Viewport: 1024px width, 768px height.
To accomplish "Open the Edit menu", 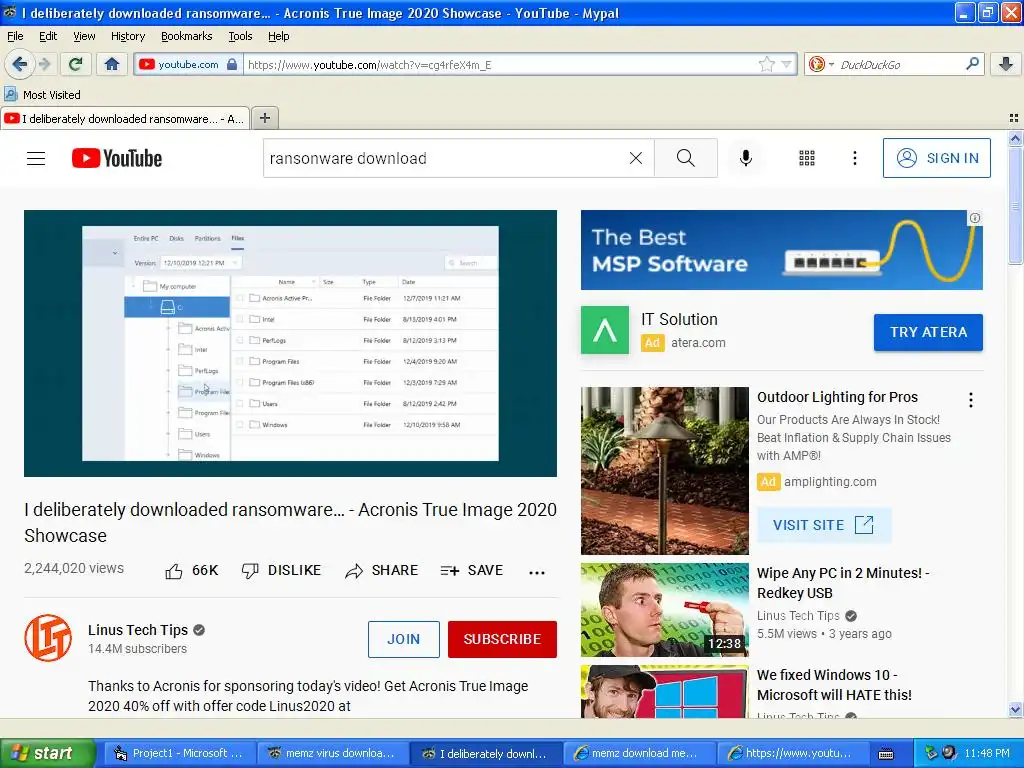I will pos(48,36).
